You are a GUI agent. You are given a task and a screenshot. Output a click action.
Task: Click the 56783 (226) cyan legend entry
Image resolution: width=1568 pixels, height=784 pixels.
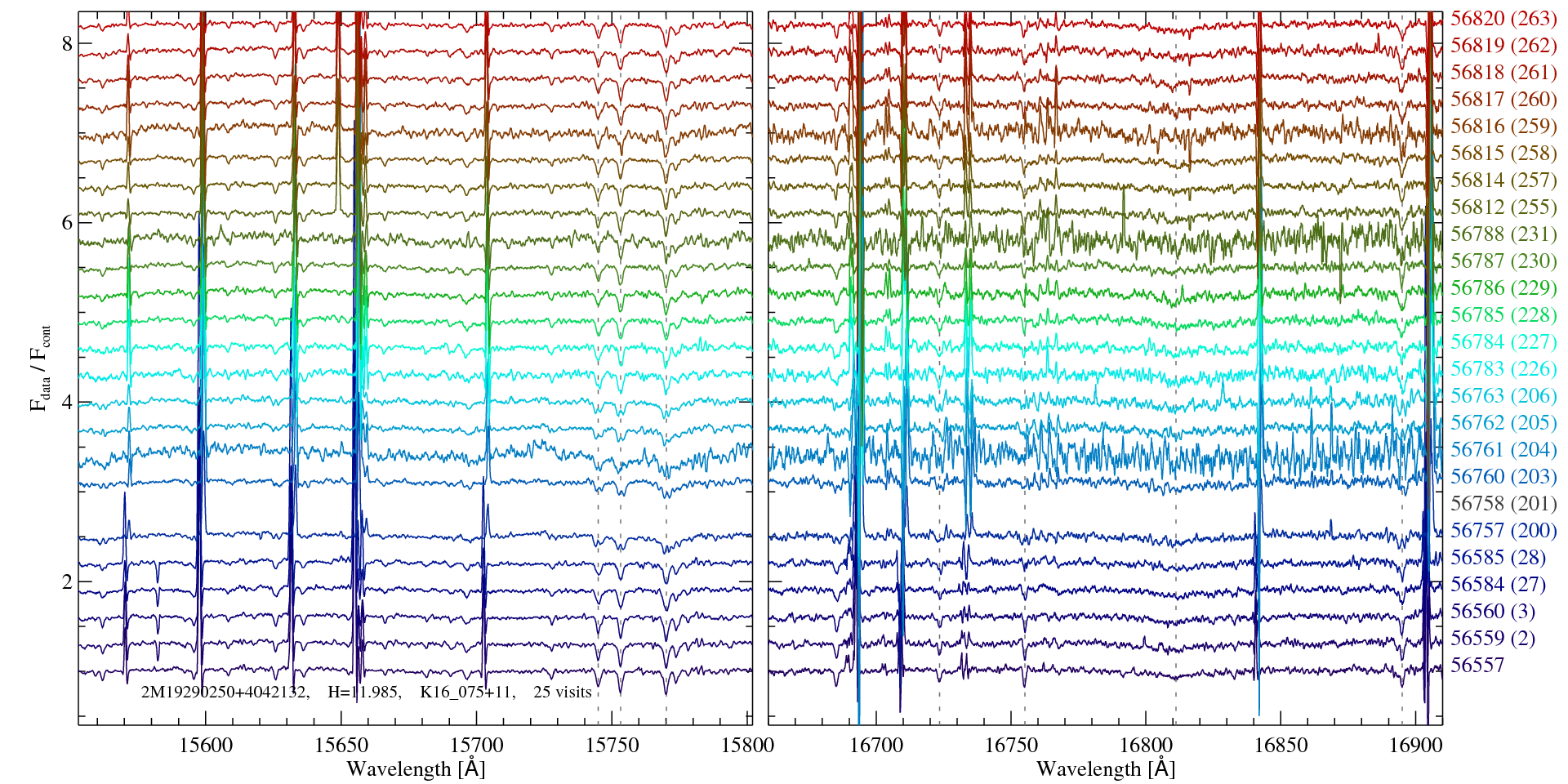pos(1503,369)
